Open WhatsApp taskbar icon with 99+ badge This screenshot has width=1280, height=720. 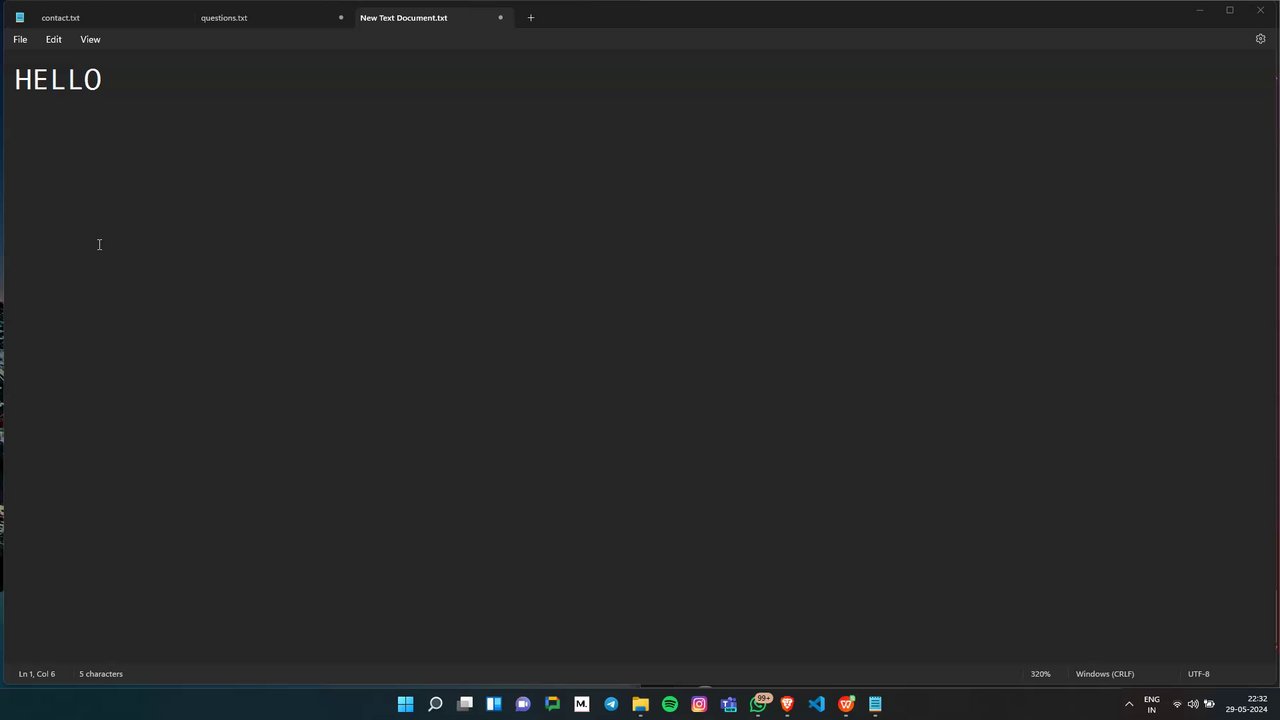[x=759, y=704]
